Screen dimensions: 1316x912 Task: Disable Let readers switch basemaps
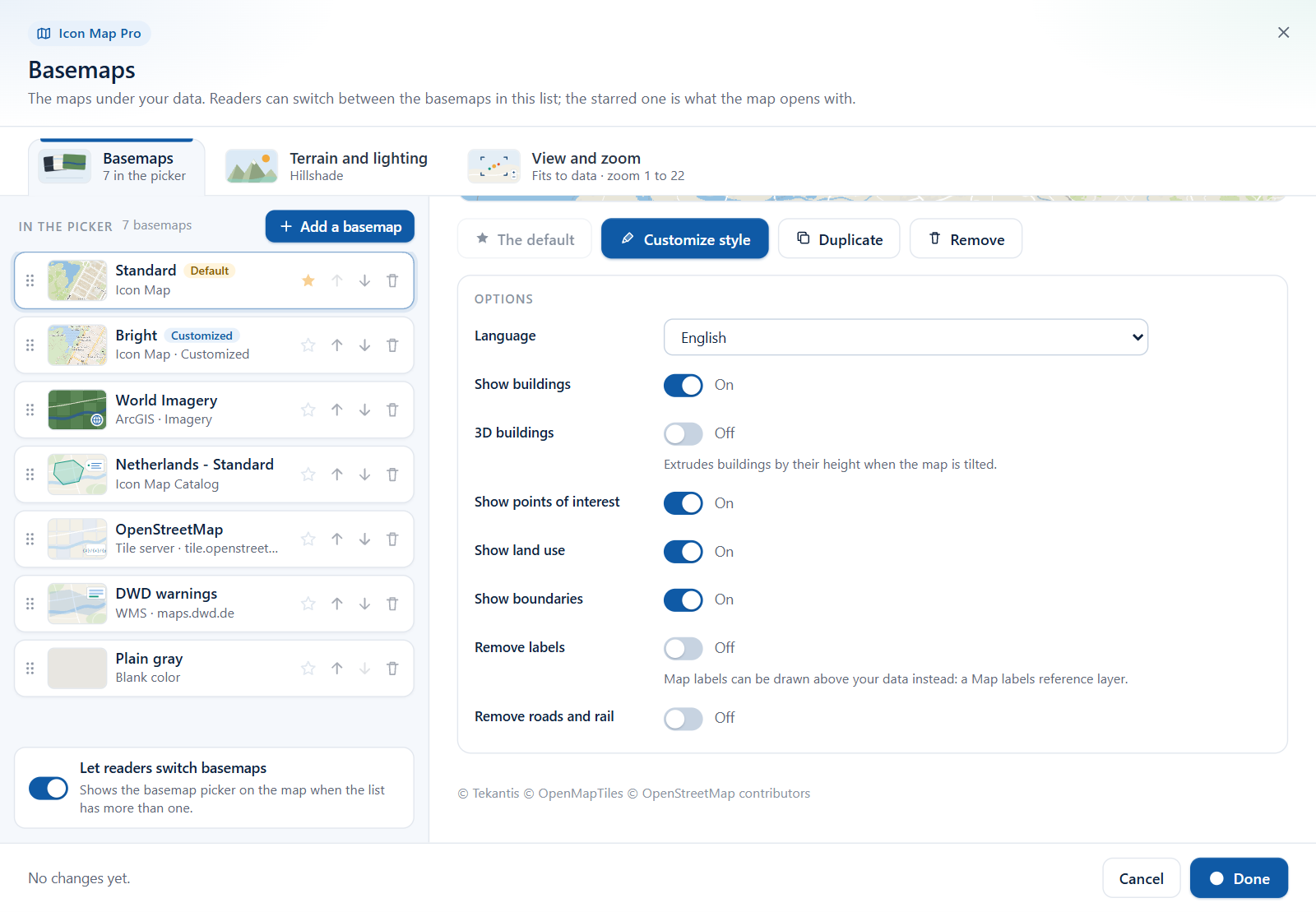tap(49, 788)
